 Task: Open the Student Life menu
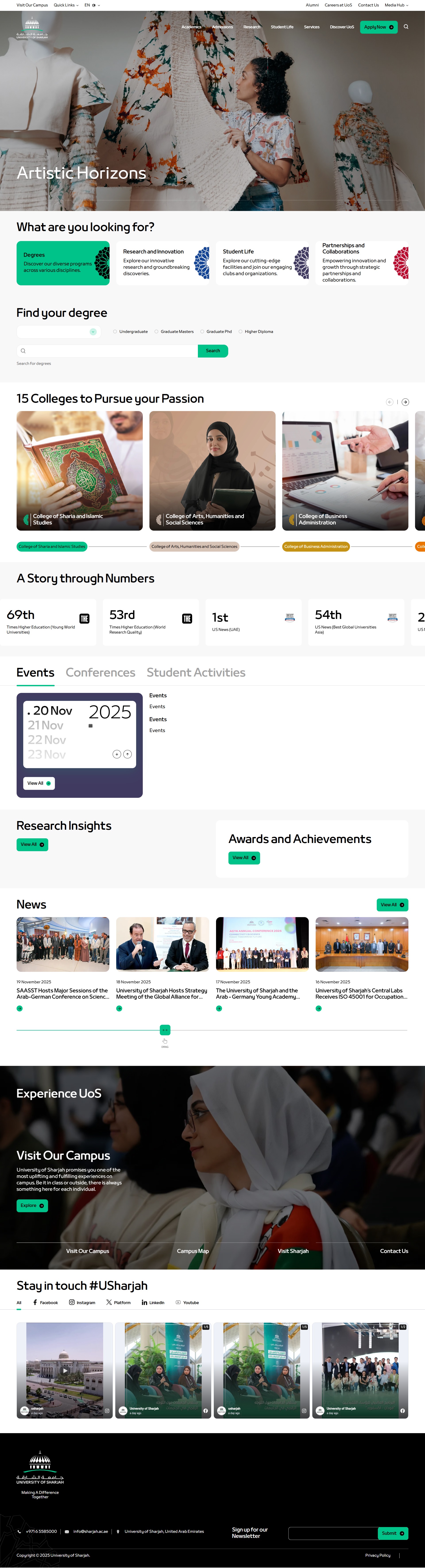(282, 27)
